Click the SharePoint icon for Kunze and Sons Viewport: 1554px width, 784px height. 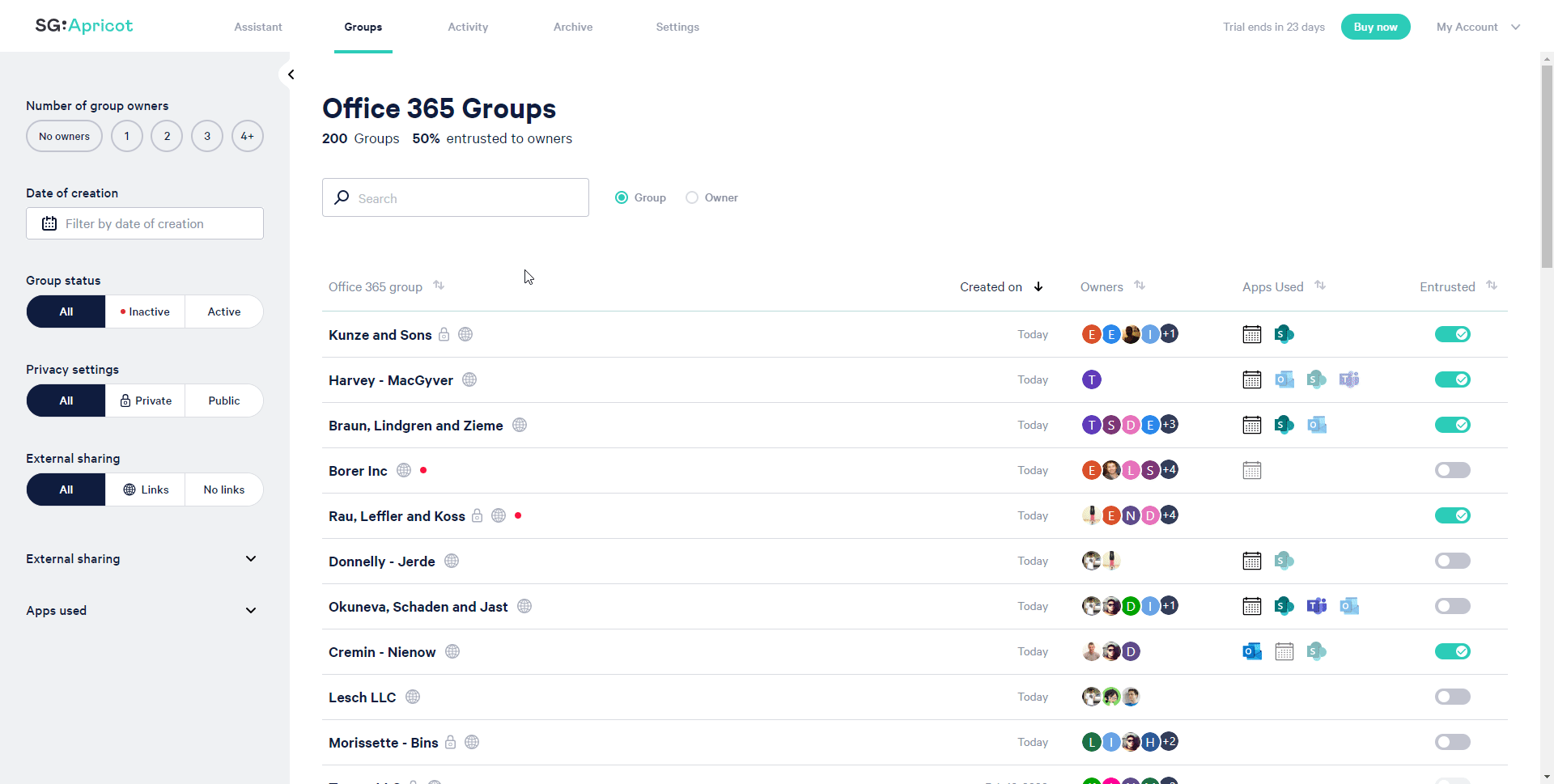tap(1284, 334)
